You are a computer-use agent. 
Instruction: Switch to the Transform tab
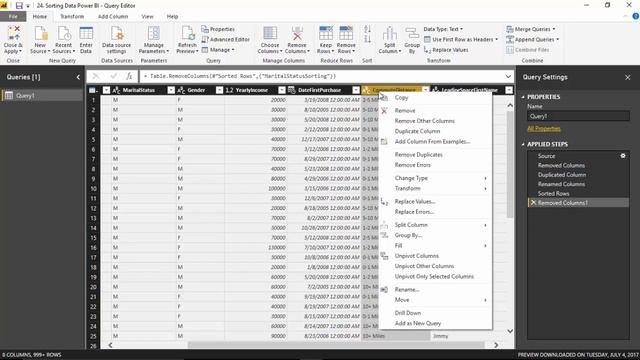[72, 17]
